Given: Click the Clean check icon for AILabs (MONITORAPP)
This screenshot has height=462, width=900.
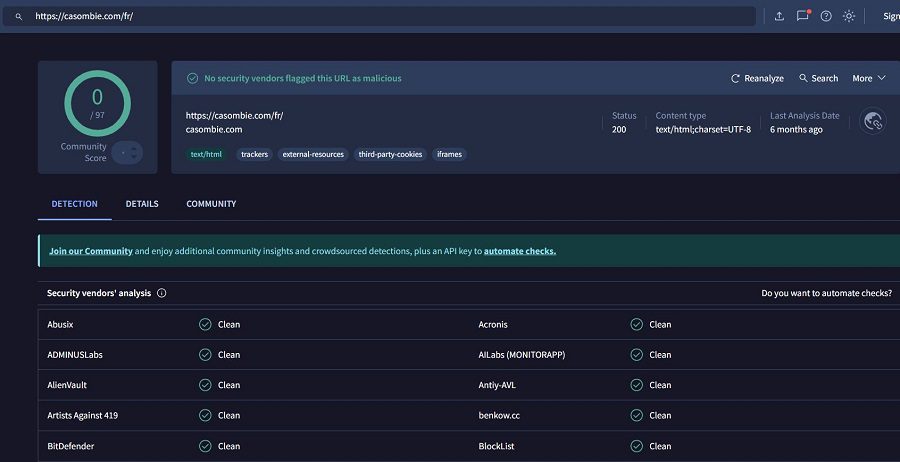Looking at the screenshot, I should (x=637, y=355).
